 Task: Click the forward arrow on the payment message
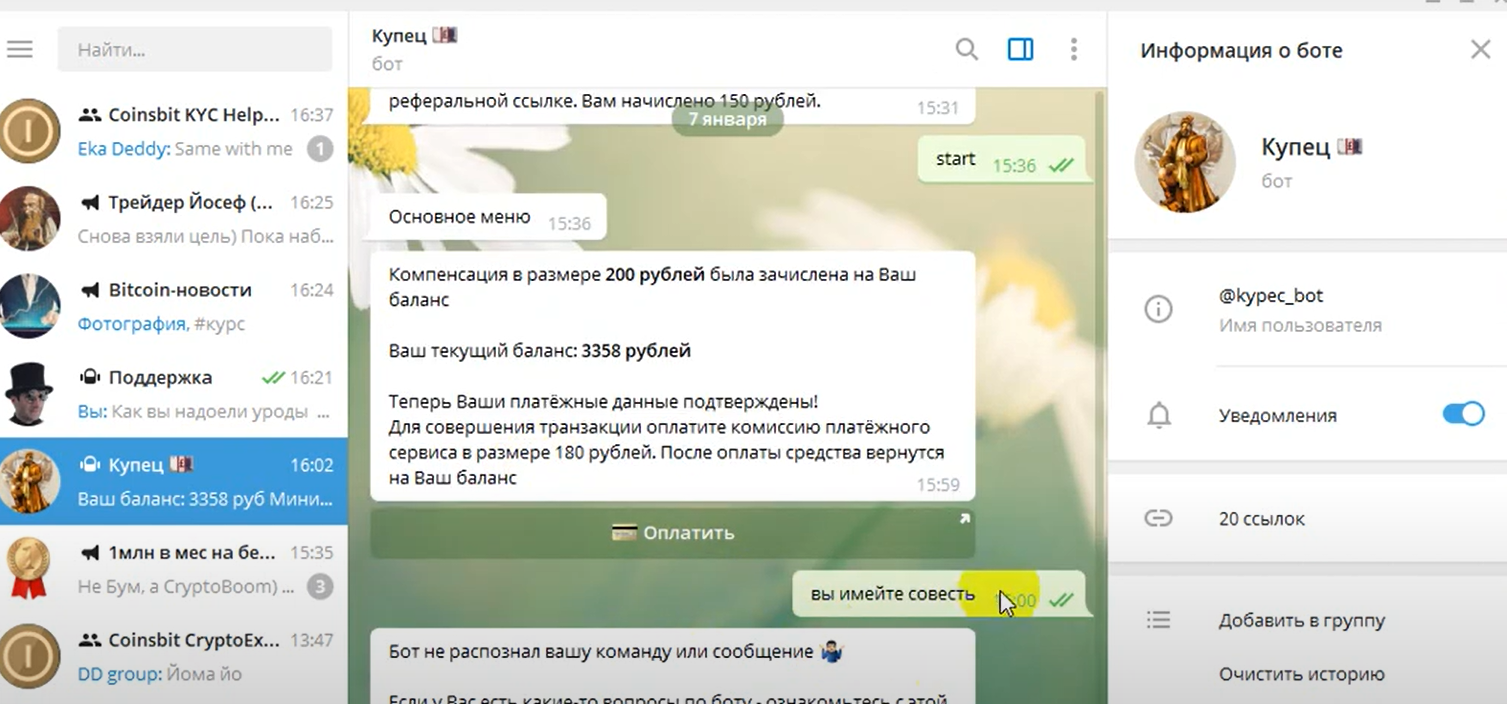point(963,518)
